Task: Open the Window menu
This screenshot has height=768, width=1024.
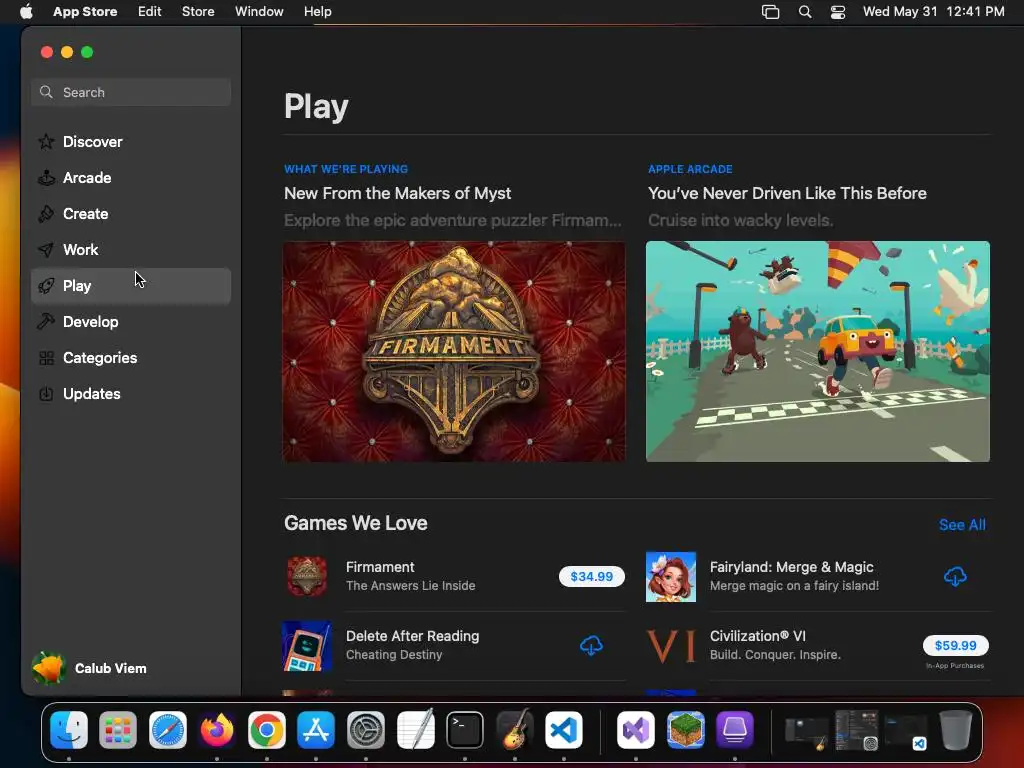Action: [x=259, y=12]
